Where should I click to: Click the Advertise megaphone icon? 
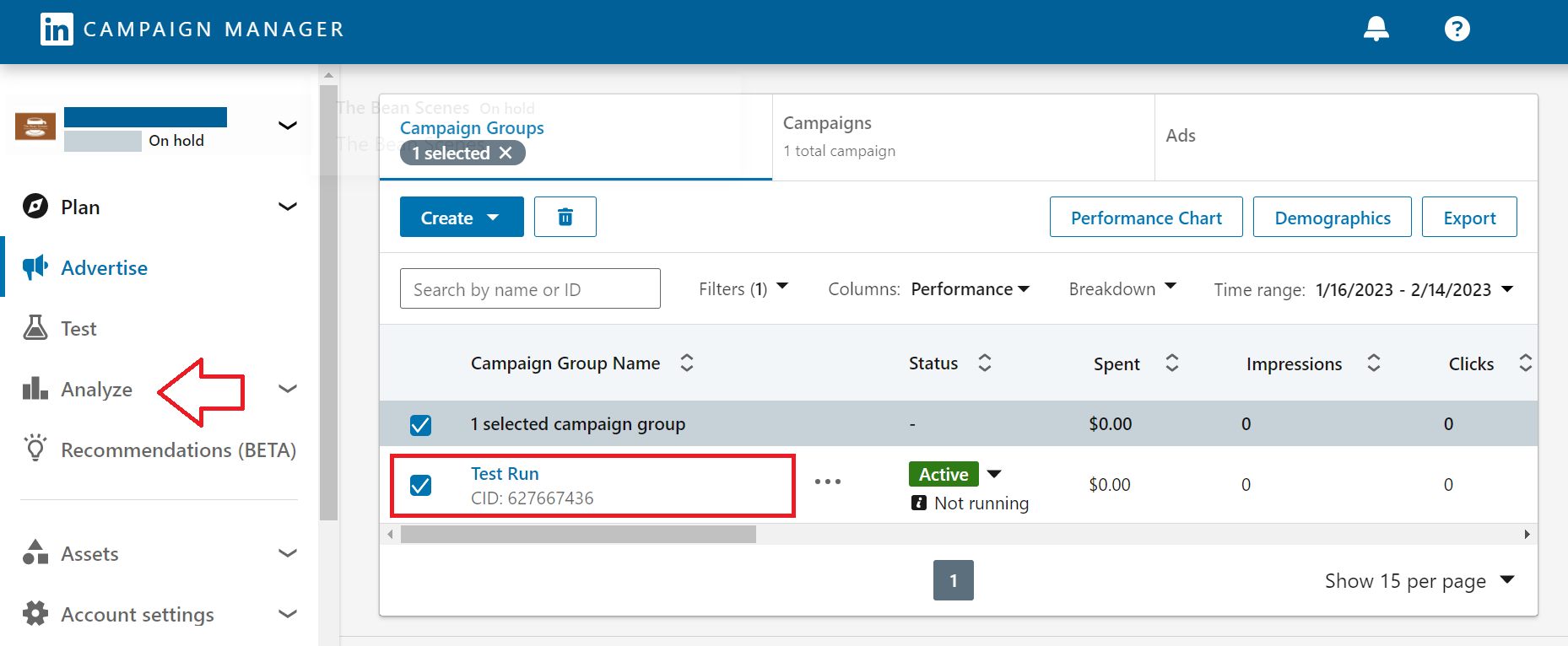coord(35,267)
